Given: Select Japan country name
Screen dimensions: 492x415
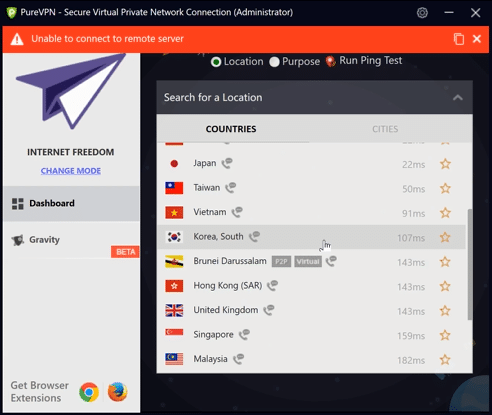Looking at the screenshot, I should tap(205, 163).
